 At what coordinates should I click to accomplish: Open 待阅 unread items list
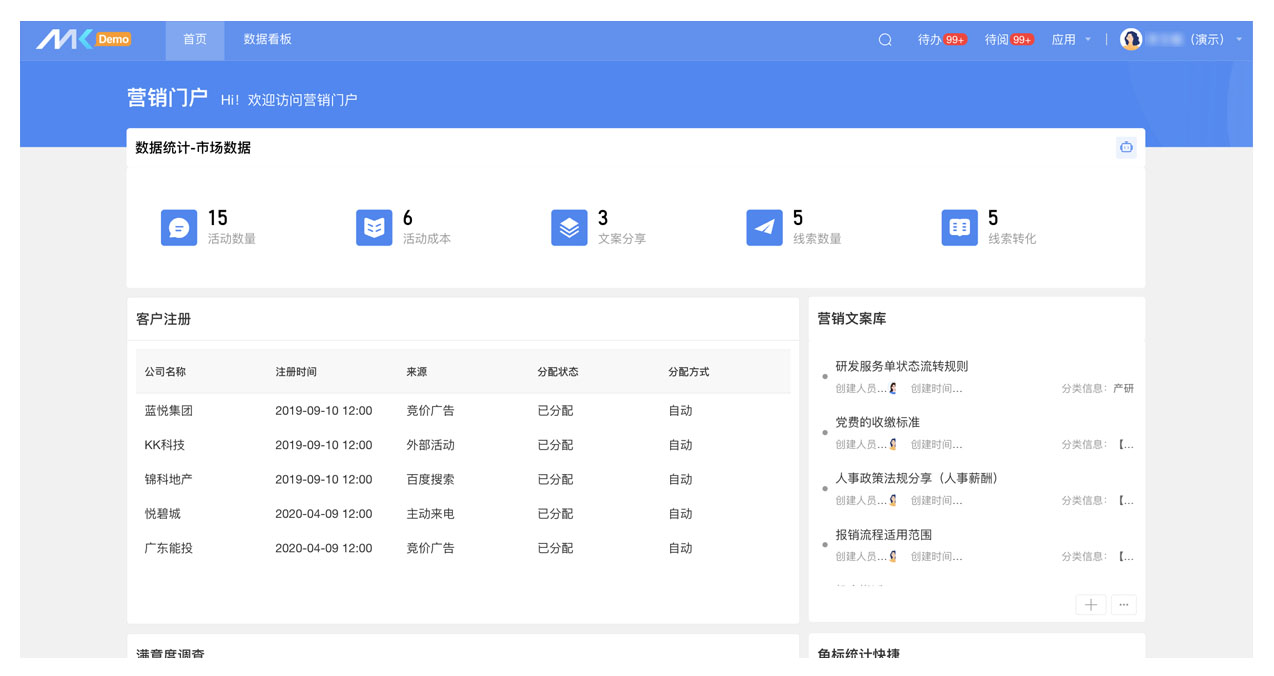[1008, 40]
